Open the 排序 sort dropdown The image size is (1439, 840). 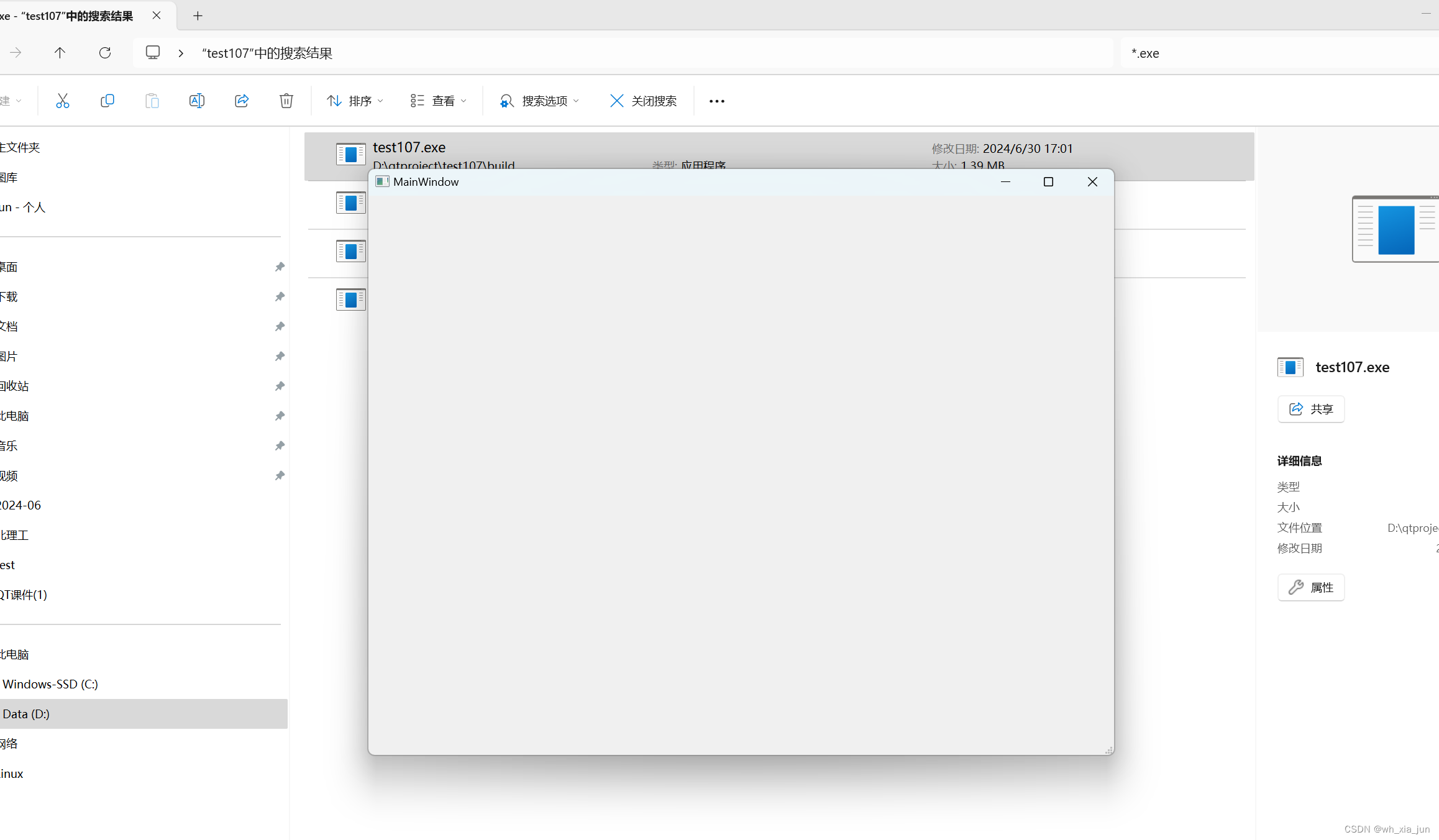coord(354,100)
